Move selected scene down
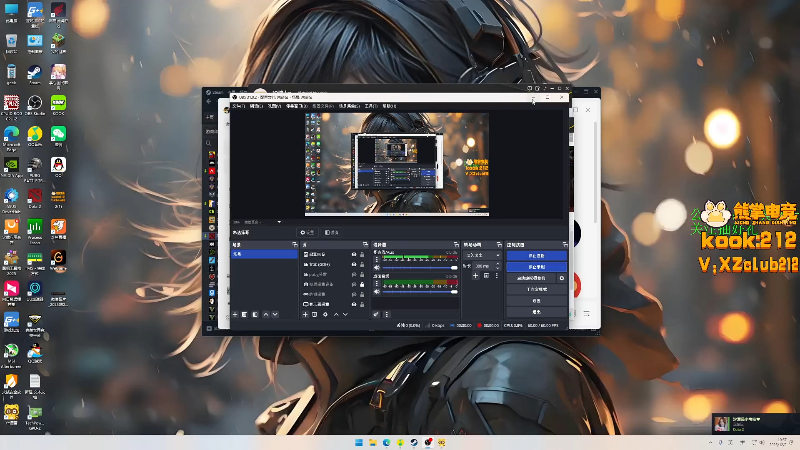This screenshot has height=450, width=800. pos(275,314)
